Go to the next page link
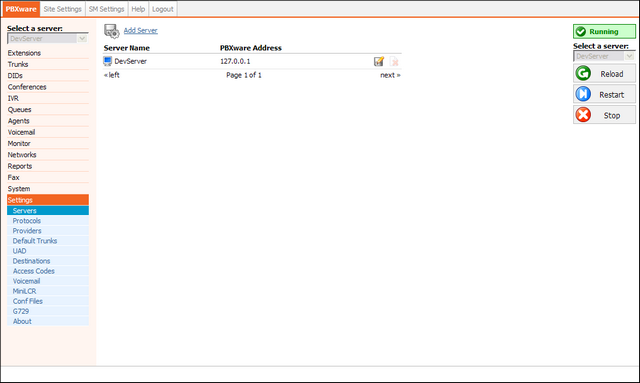 [x=390, y=75]
